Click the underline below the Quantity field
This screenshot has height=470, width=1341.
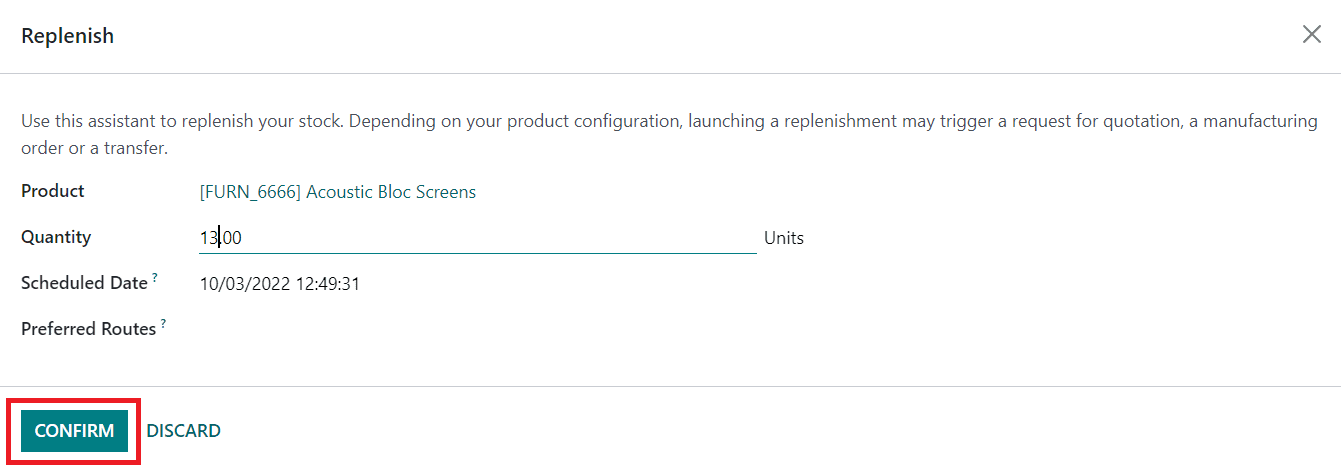point(477,253)
